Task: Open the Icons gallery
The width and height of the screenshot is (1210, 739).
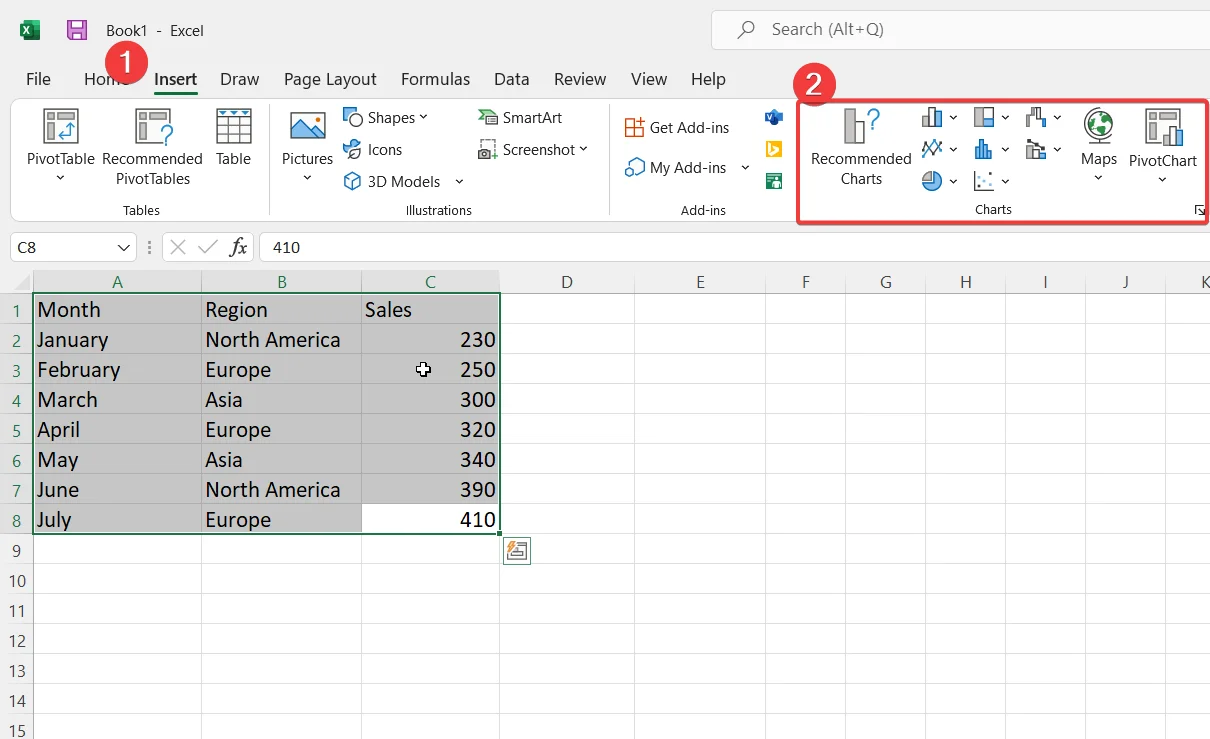Action: point(372,149)
